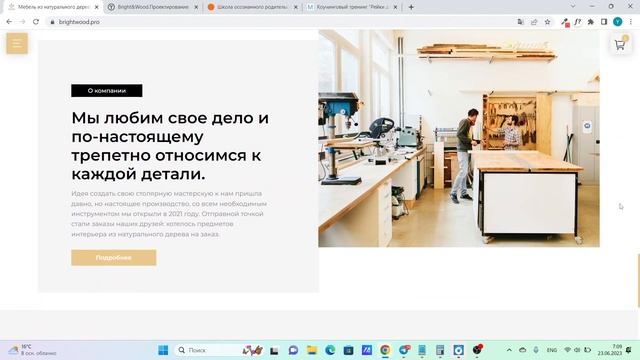Click the paragraph about столярную мастерскую
Viewport: 640px width, 360px height.
pyautogui.click(x=169, y=214)
